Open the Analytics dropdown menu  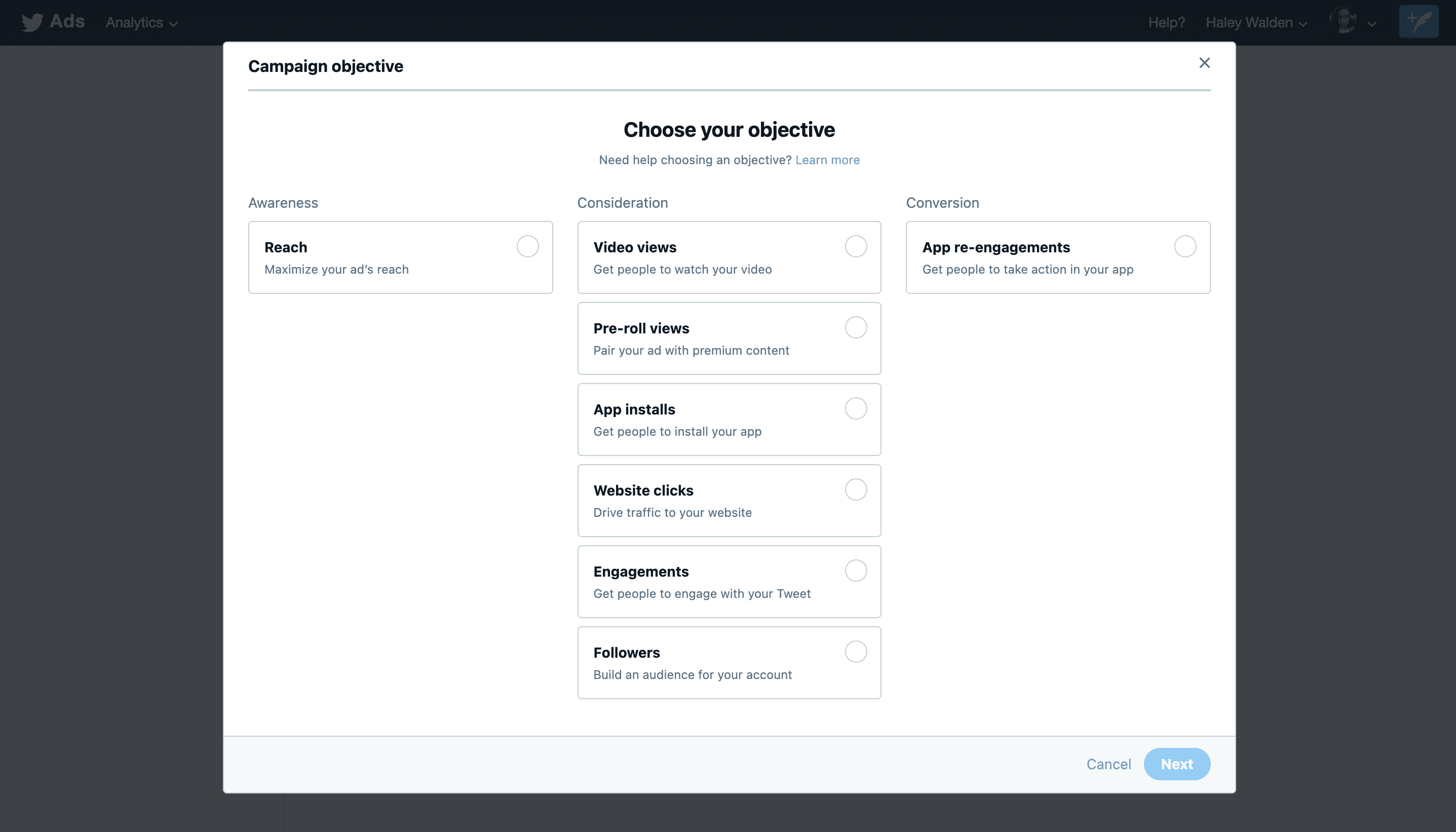(x=141, y=23)
